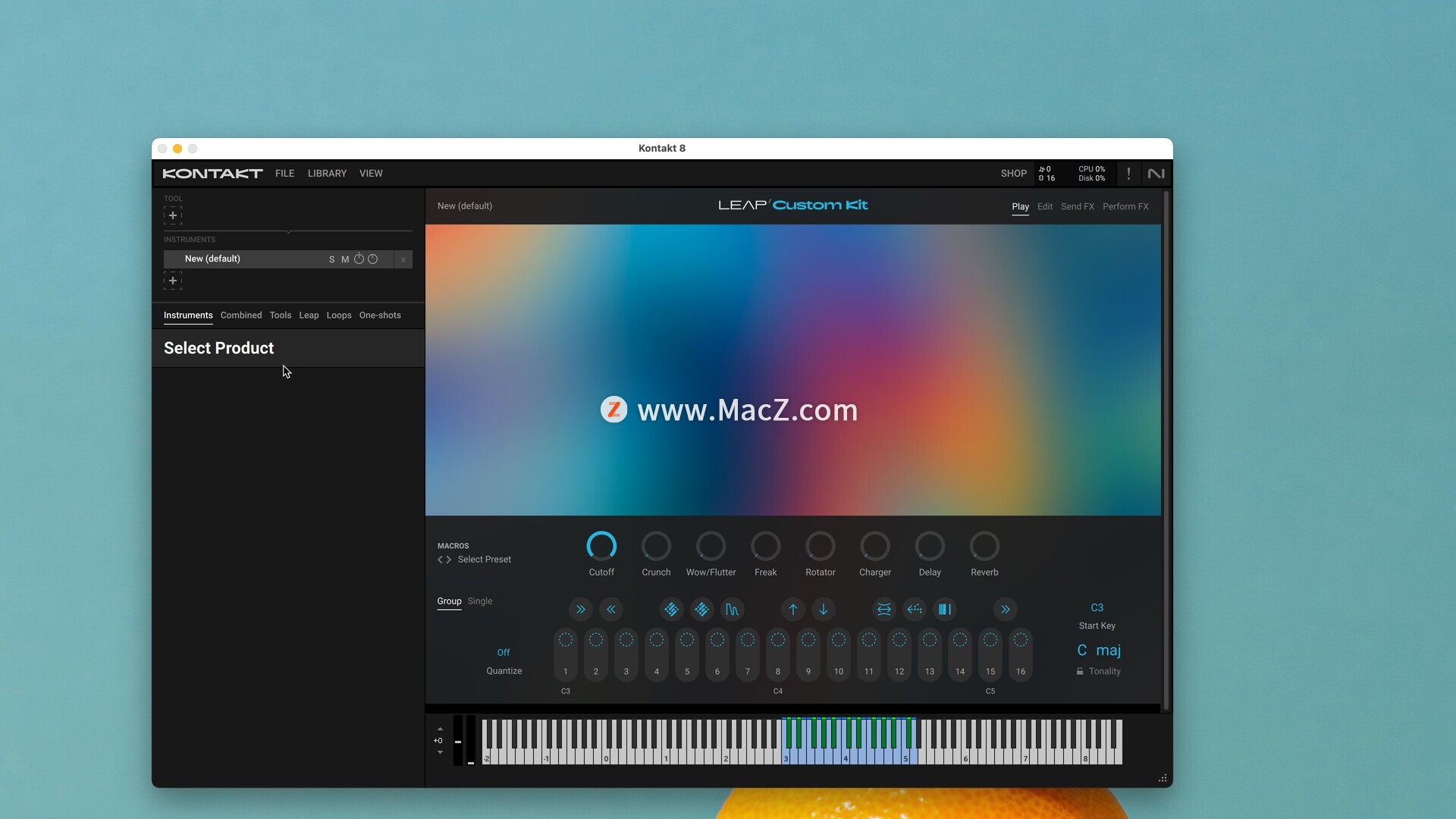The height and width of the screenshot is (819, 1456).
Task: Add a new tool with the plus slot
Action: [x=173, y=215]
